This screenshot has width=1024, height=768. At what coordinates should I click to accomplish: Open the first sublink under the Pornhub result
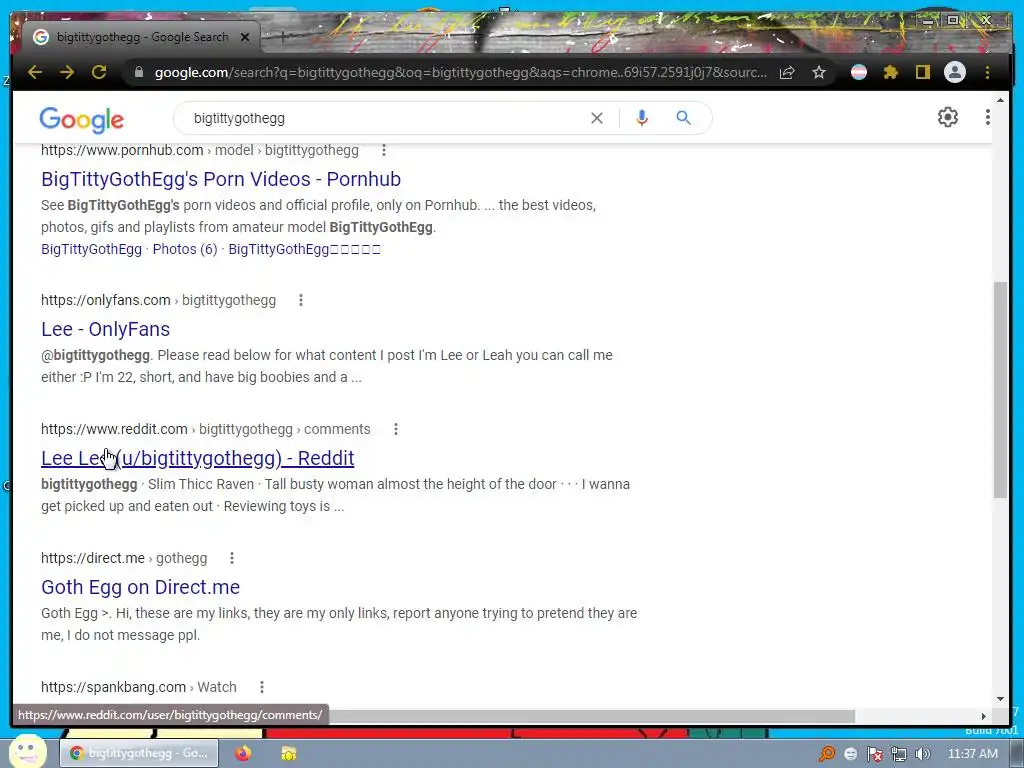91,249
